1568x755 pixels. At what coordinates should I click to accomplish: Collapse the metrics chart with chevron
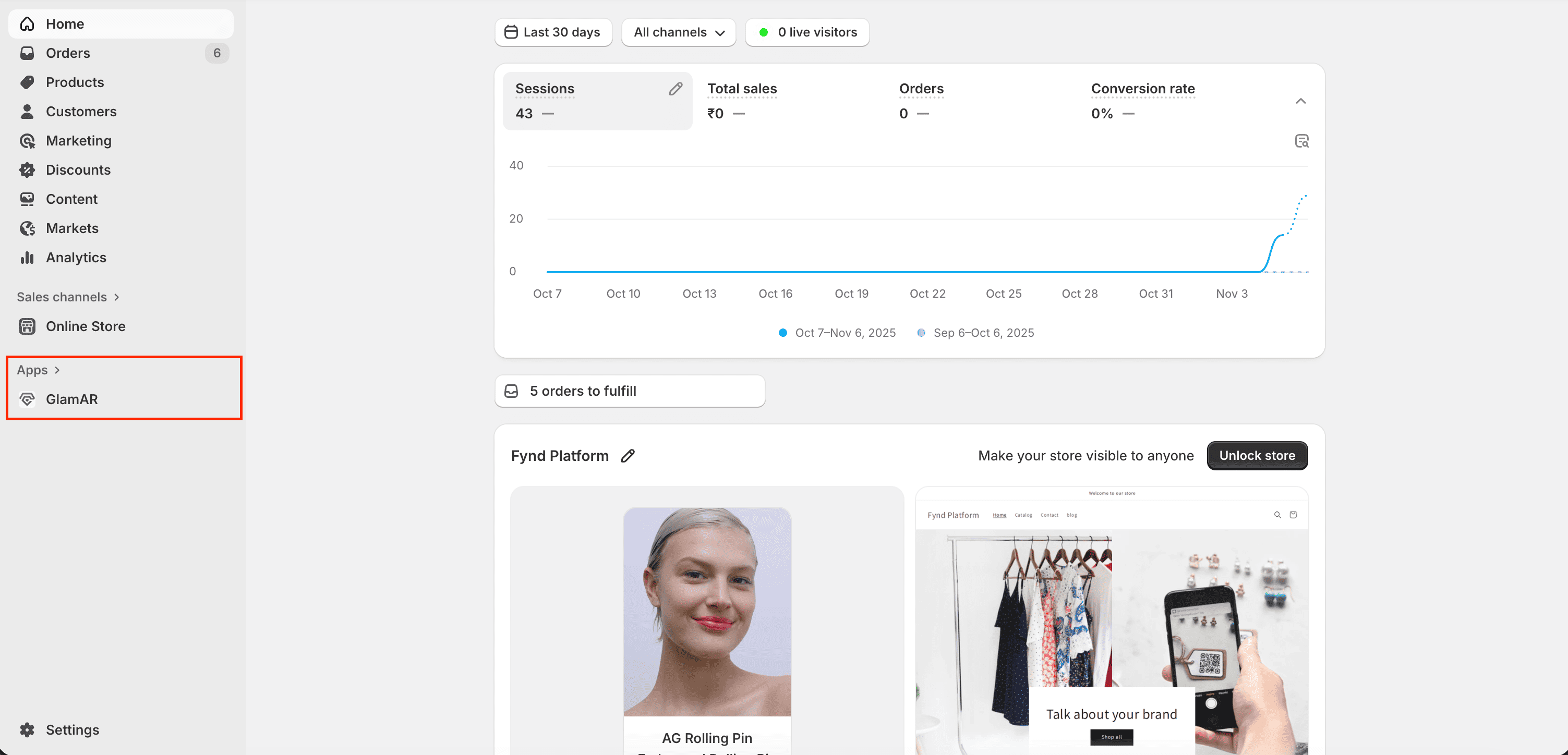pyautogui.click(x=1300, y=101)
